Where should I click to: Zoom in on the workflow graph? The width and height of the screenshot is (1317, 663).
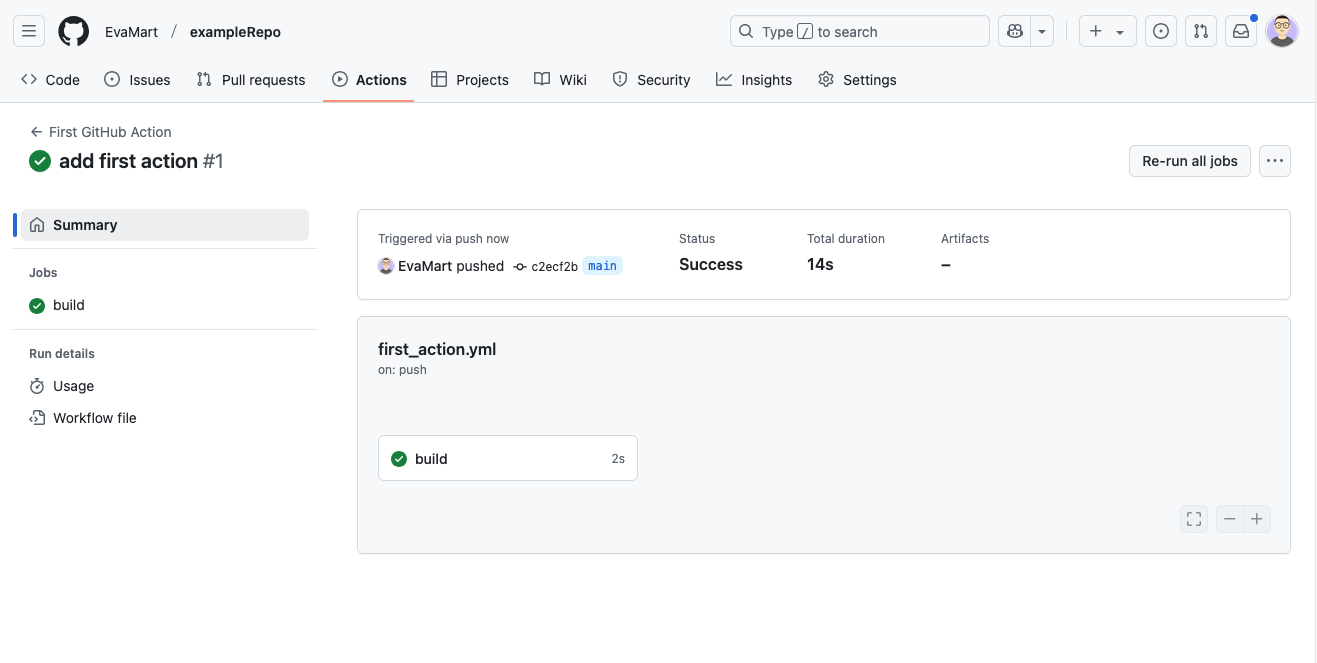(x=1256, y=518)
